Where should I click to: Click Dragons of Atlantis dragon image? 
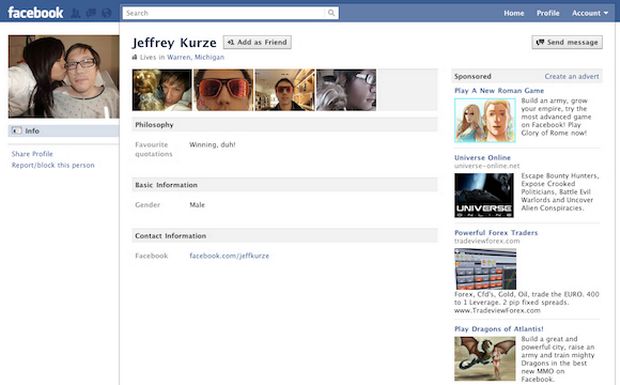pyautogui.click(x=485, y=359)
